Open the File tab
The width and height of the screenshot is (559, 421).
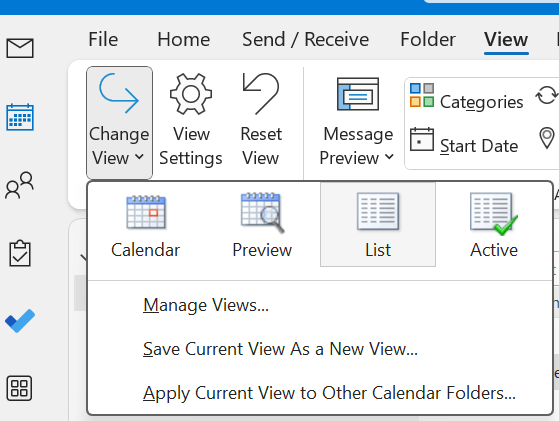(x=103, y=39)
